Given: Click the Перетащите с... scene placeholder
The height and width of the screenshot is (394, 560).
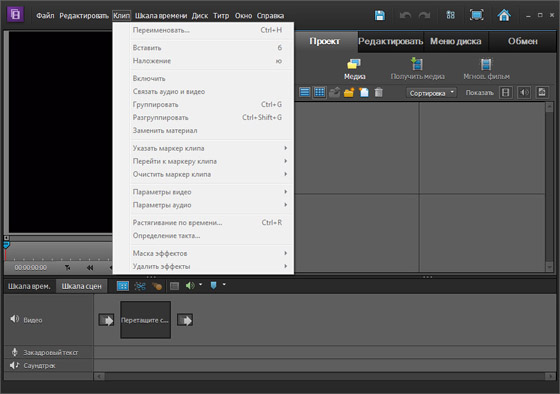Looking at the screenshot, I should click(x=145, y=320).
